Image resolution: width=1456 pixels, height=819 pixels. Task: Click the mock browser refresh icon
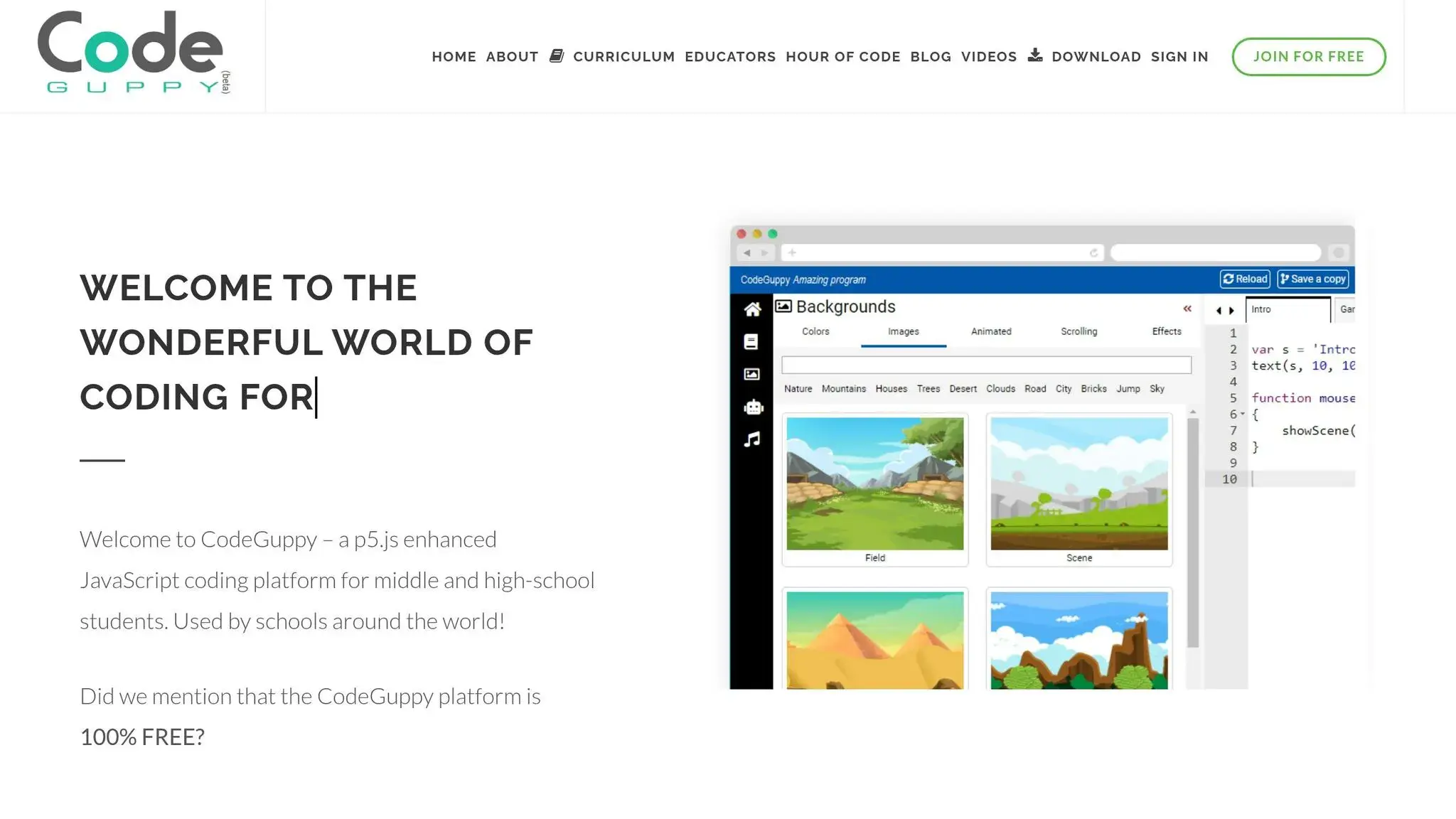click(1093, 252)
